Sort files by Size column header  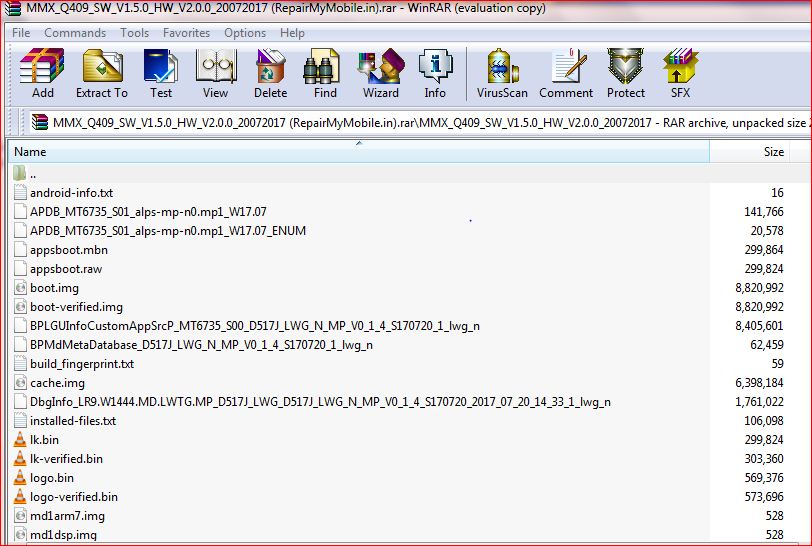click(x=773, y=152)
